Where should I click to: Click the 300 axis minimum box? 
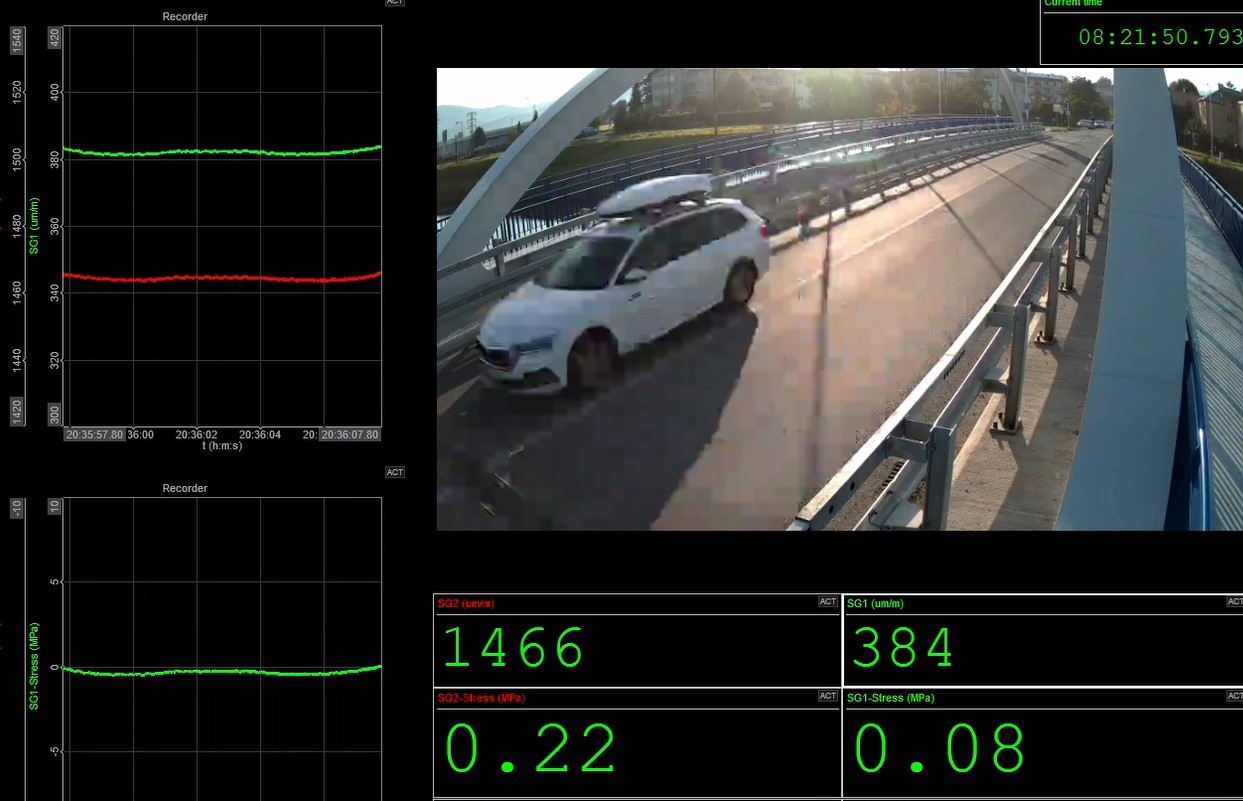point(54,414)
